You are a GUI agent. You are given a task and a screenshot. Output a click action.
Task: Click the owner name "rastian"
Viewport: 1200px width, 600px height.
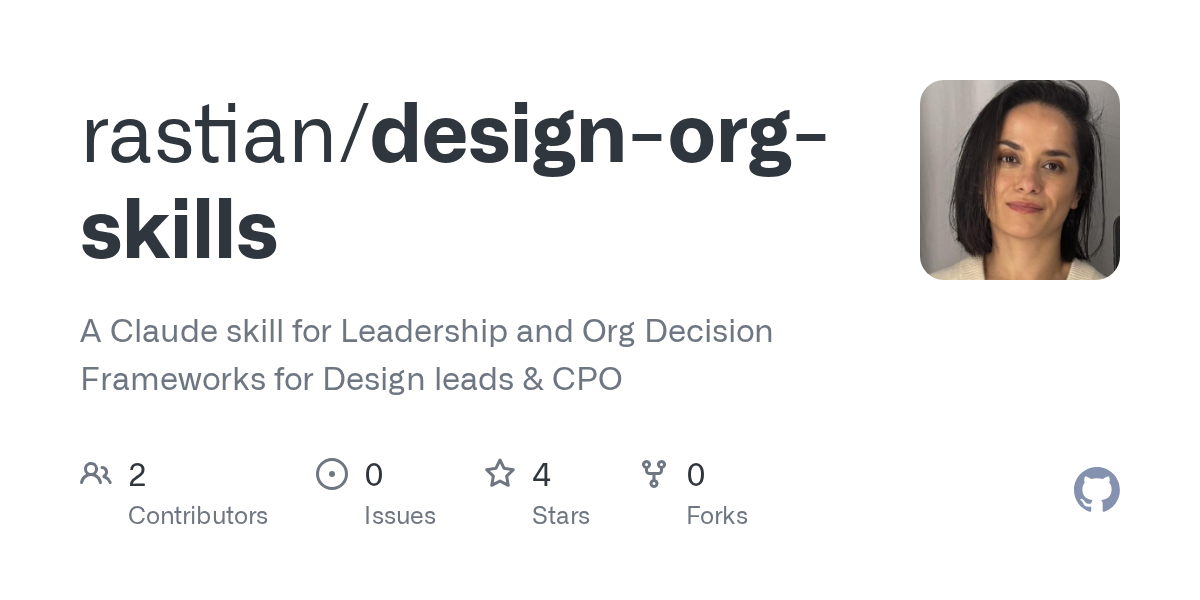(210, 137)
